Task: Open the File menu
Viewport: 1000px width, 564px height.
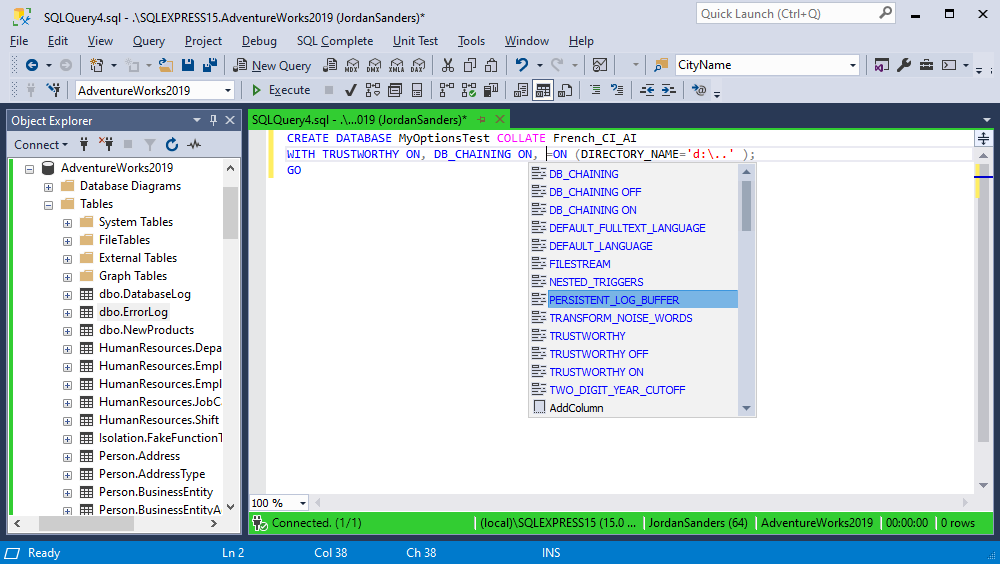Action: [19, 41]
